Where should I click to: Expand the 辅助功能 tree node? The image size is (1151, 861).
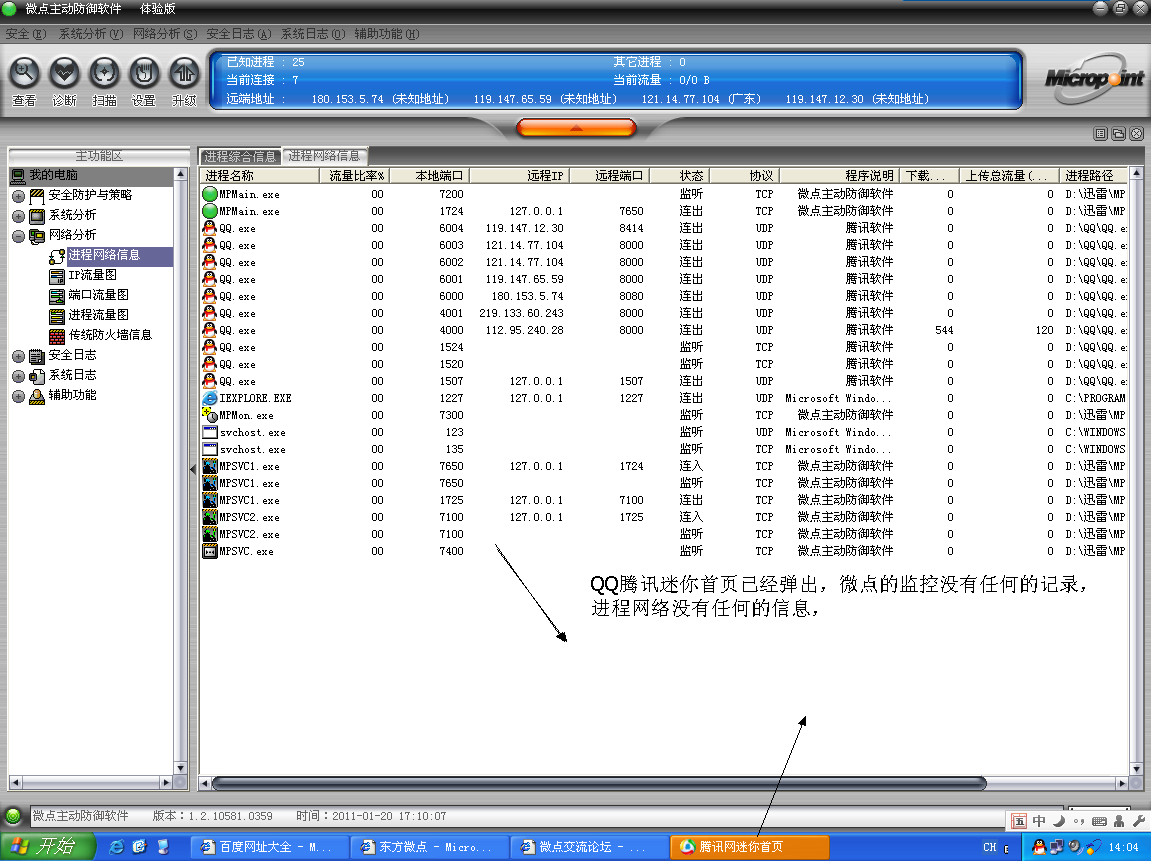(x=18, y=396)
